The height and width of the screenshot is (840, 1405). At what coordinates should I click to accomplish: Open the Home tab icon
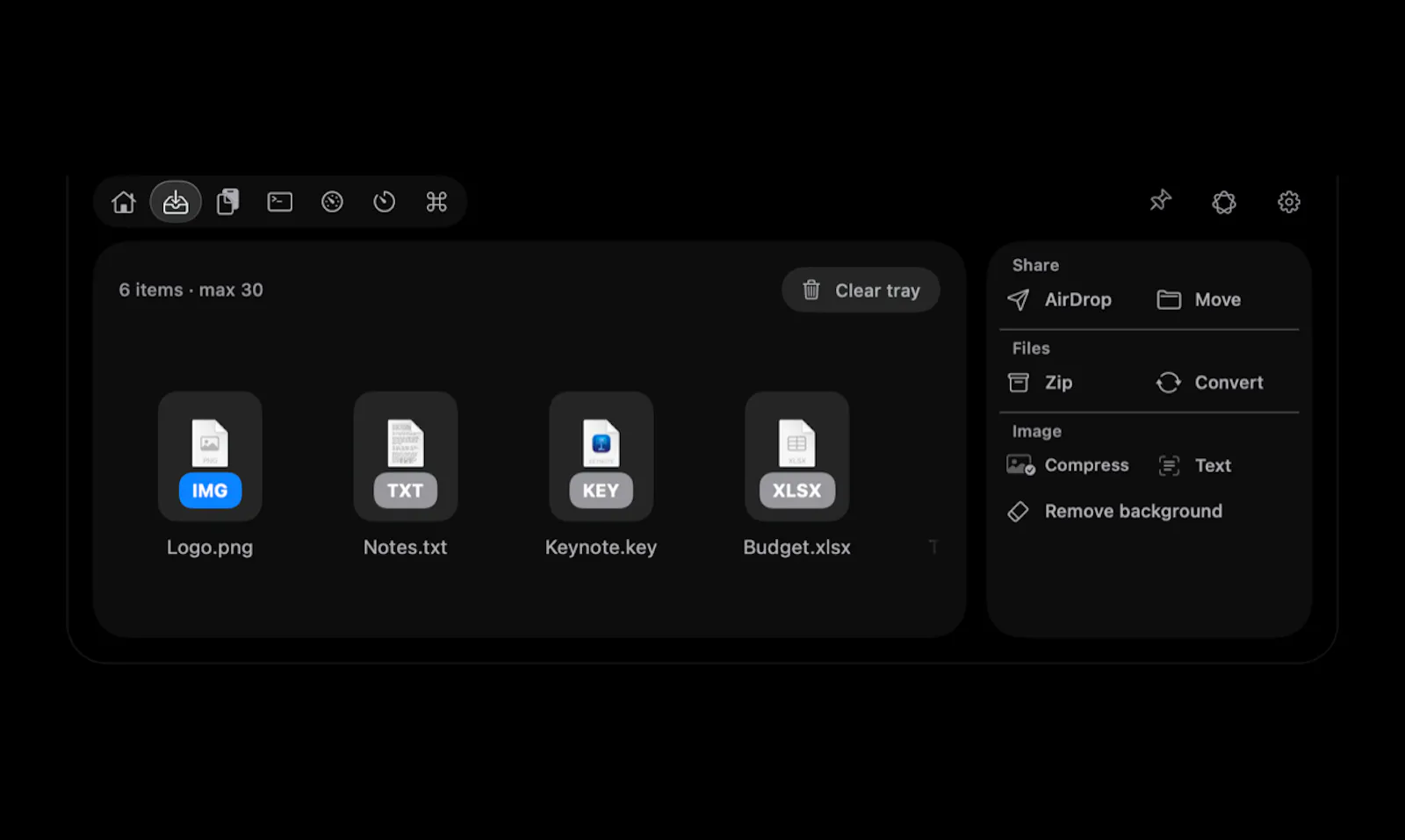click(x=124, y=202)
